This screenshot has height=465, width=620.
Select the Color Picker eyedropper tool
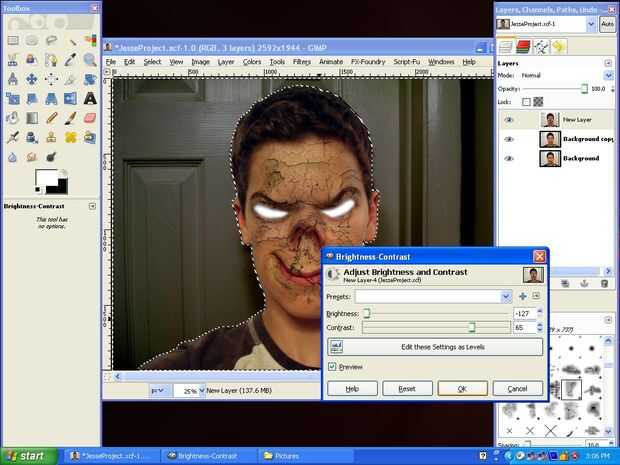point(71,60)
